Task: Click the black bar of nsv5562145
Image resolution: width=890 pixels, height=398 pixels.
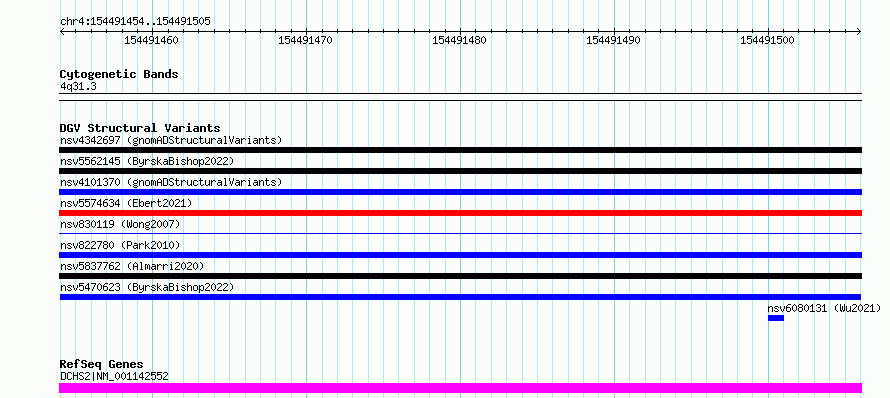Action: point(460,171)
